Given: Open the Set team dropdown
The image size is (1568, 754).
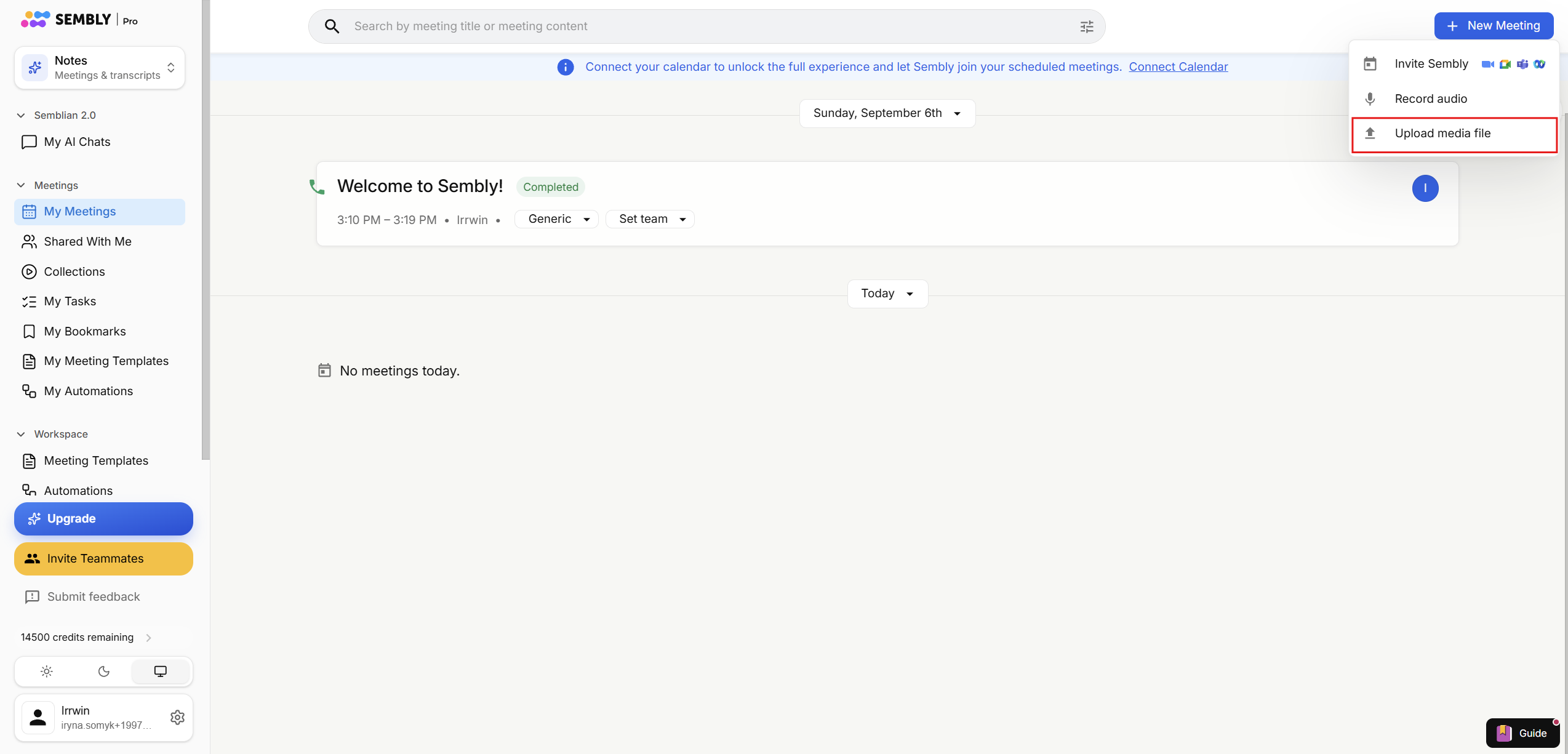Looking at the screenshot, I should [x=650, y=219].
